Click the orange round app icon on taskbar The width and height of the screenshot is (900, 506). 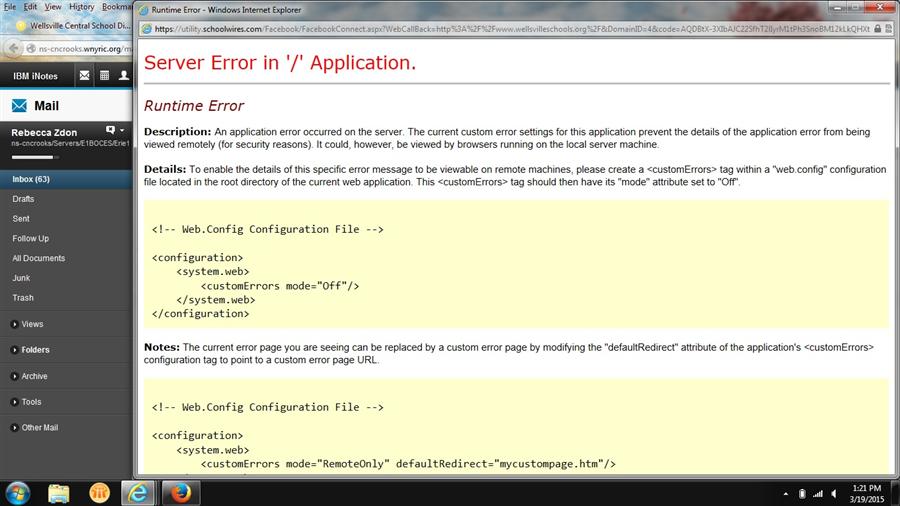pos(99,493)
